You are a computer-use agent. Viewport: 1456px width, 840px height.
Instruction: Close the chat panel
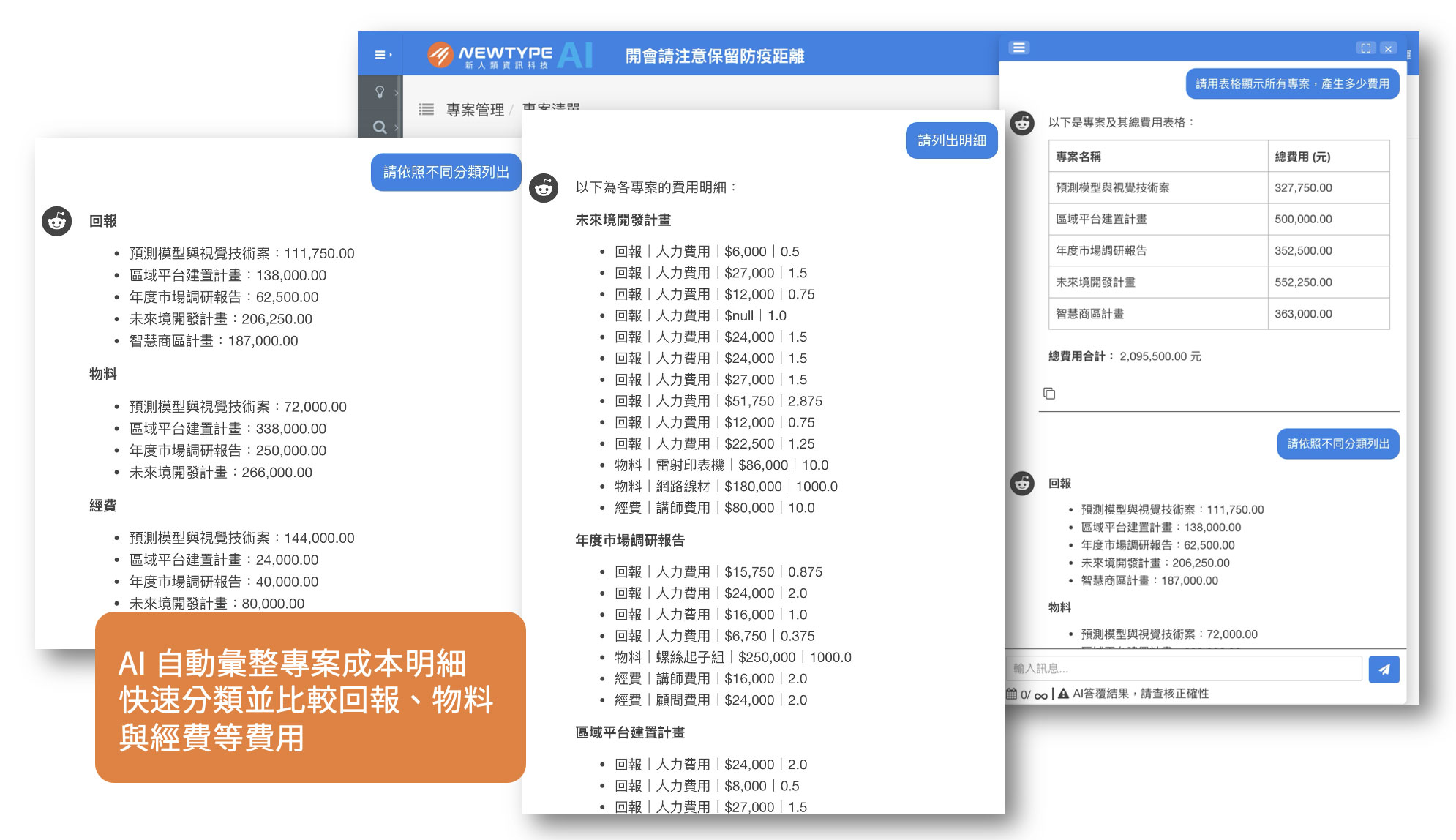click(1388, 48)
